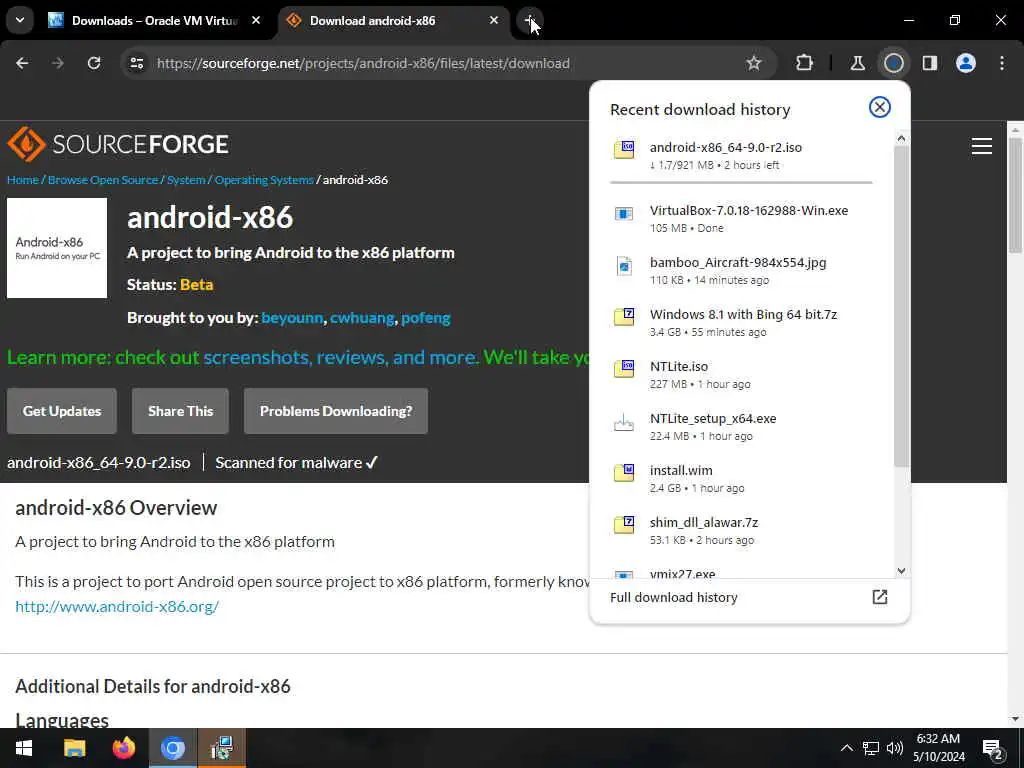Open the tab search dropdown arrow
Screen dimensions: 1024x768
(x=20, y=20)
